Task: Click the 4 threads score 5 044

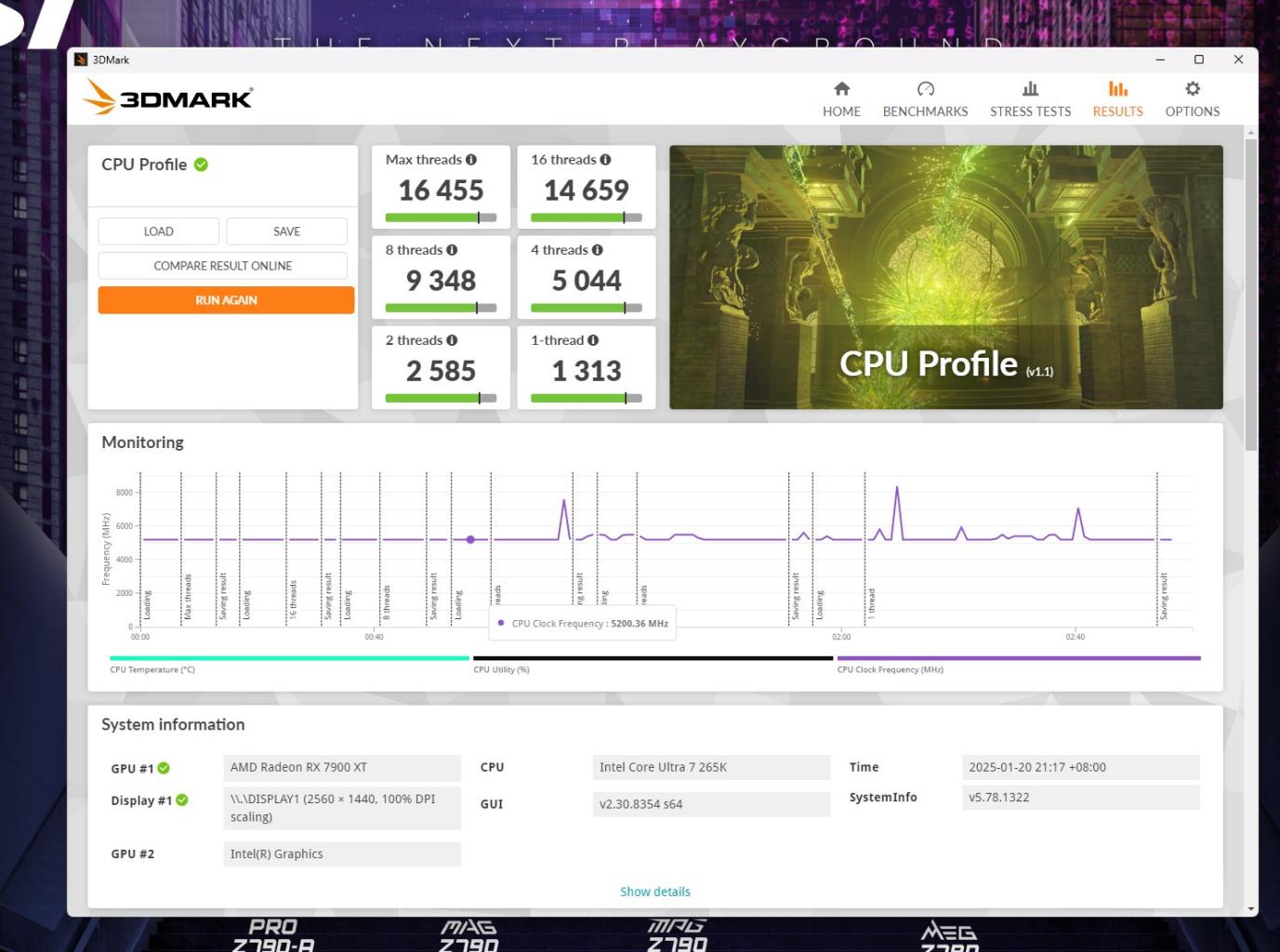Action: 587,281
